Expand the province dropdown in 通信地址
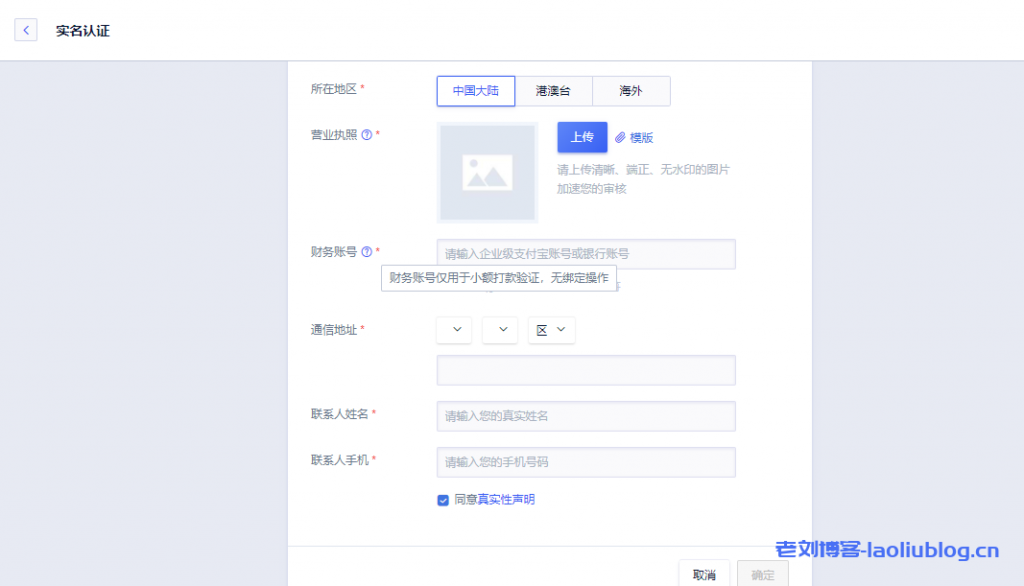The image size is (1024, 586). point(454,330)
